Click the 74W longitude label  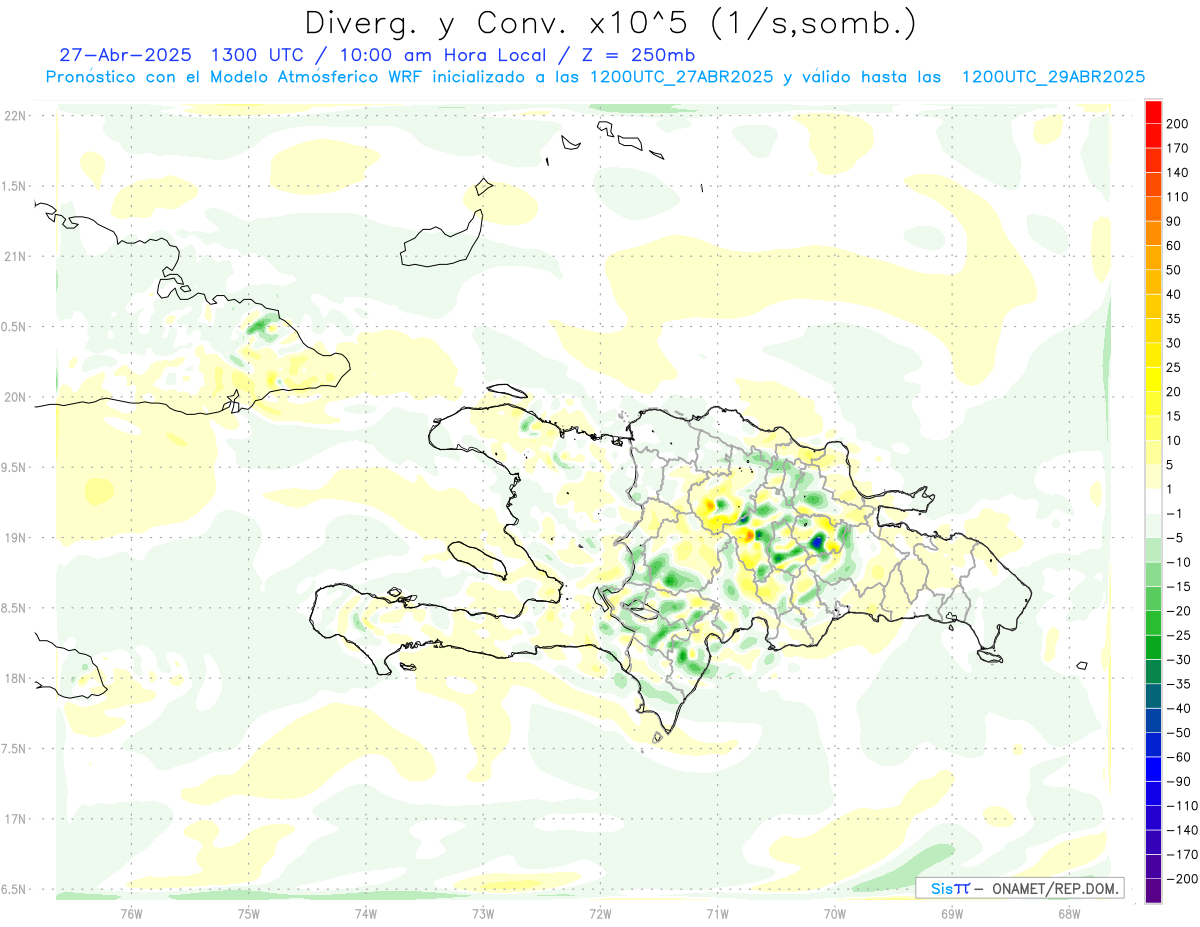(x=366, y=913)
